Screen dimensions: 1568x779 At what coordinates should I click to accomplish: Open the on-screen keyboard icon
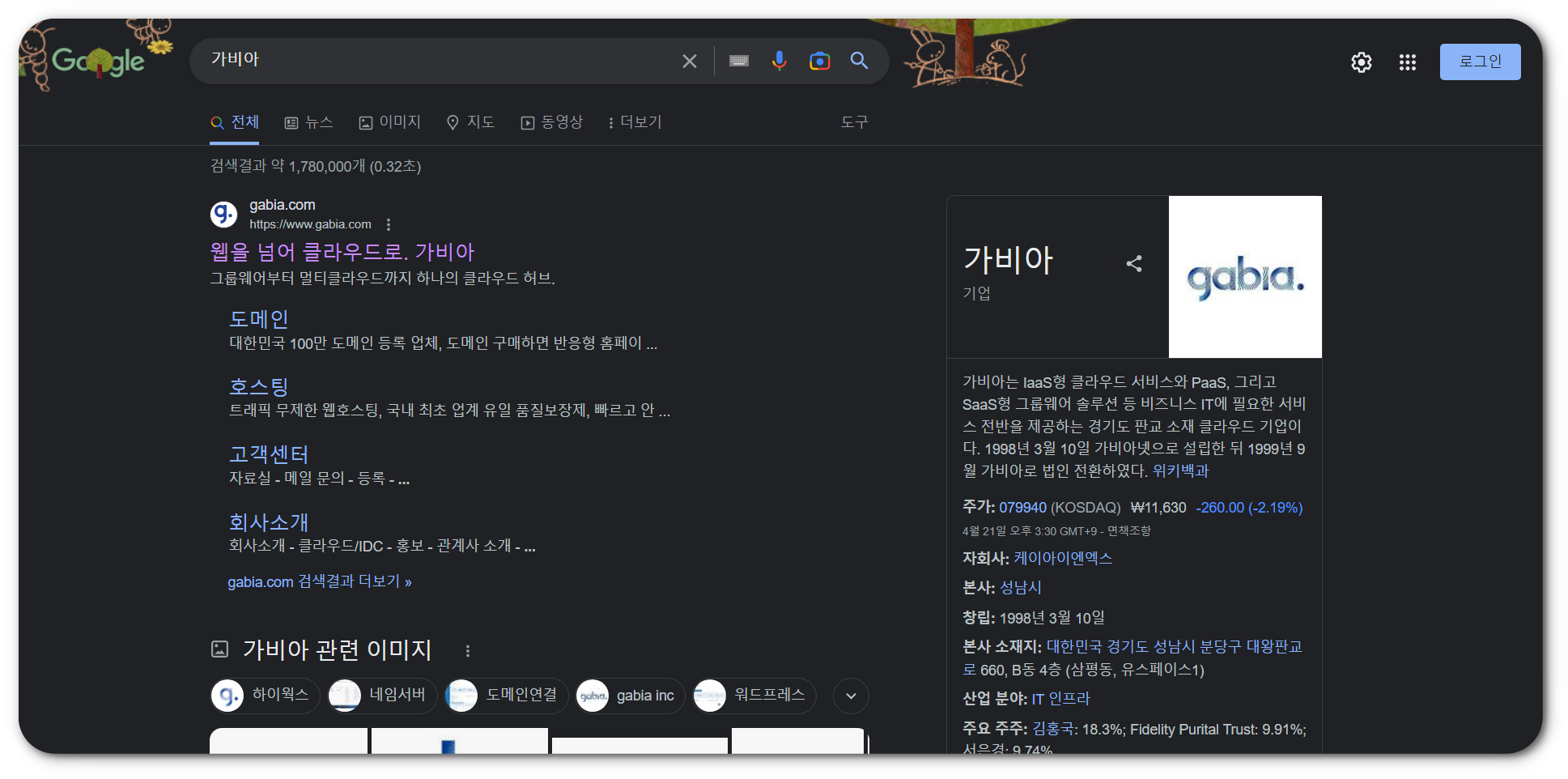click(737, 61)
